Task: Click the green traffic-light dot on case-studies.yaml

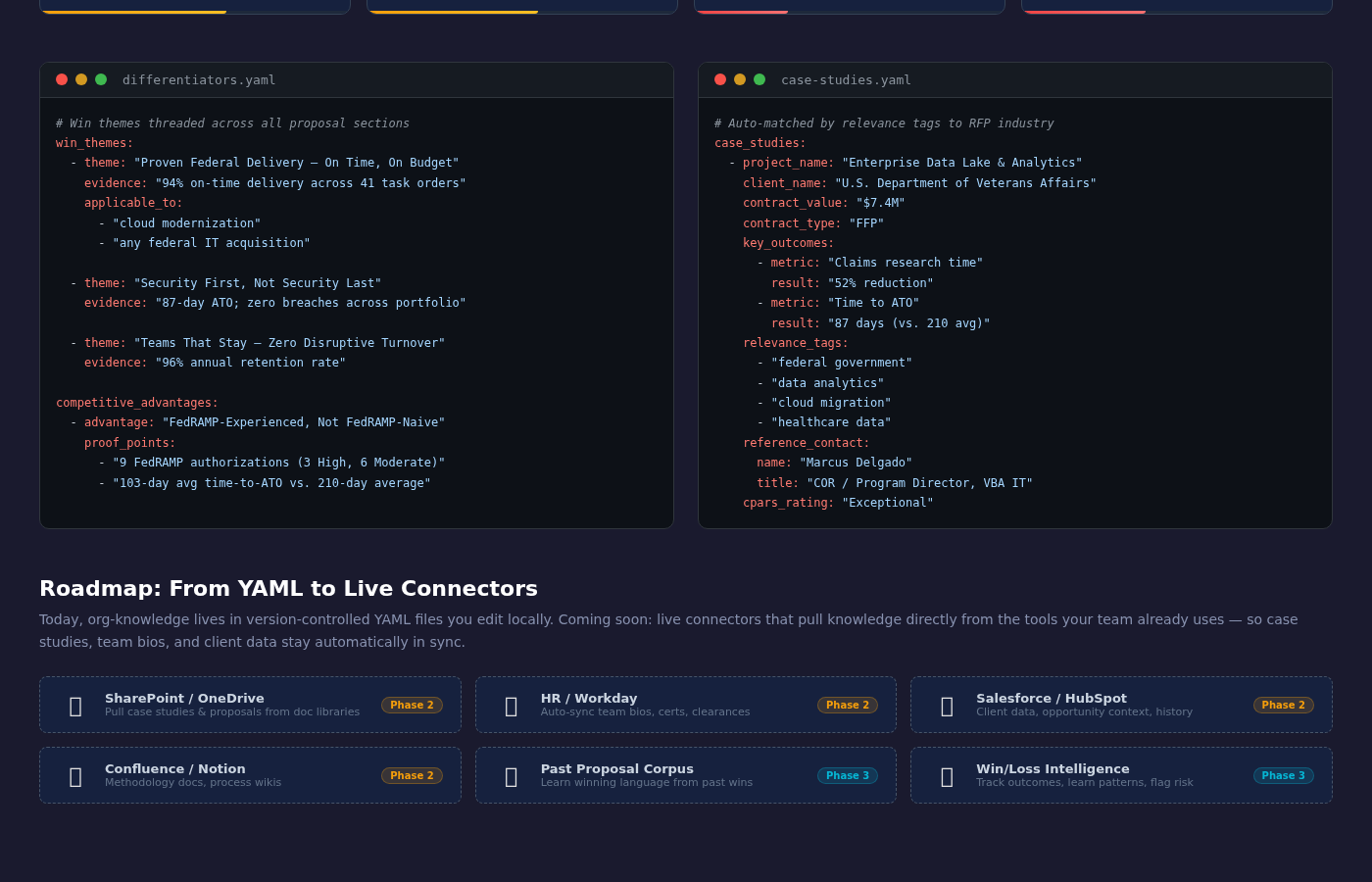Action: coord(759,79)
